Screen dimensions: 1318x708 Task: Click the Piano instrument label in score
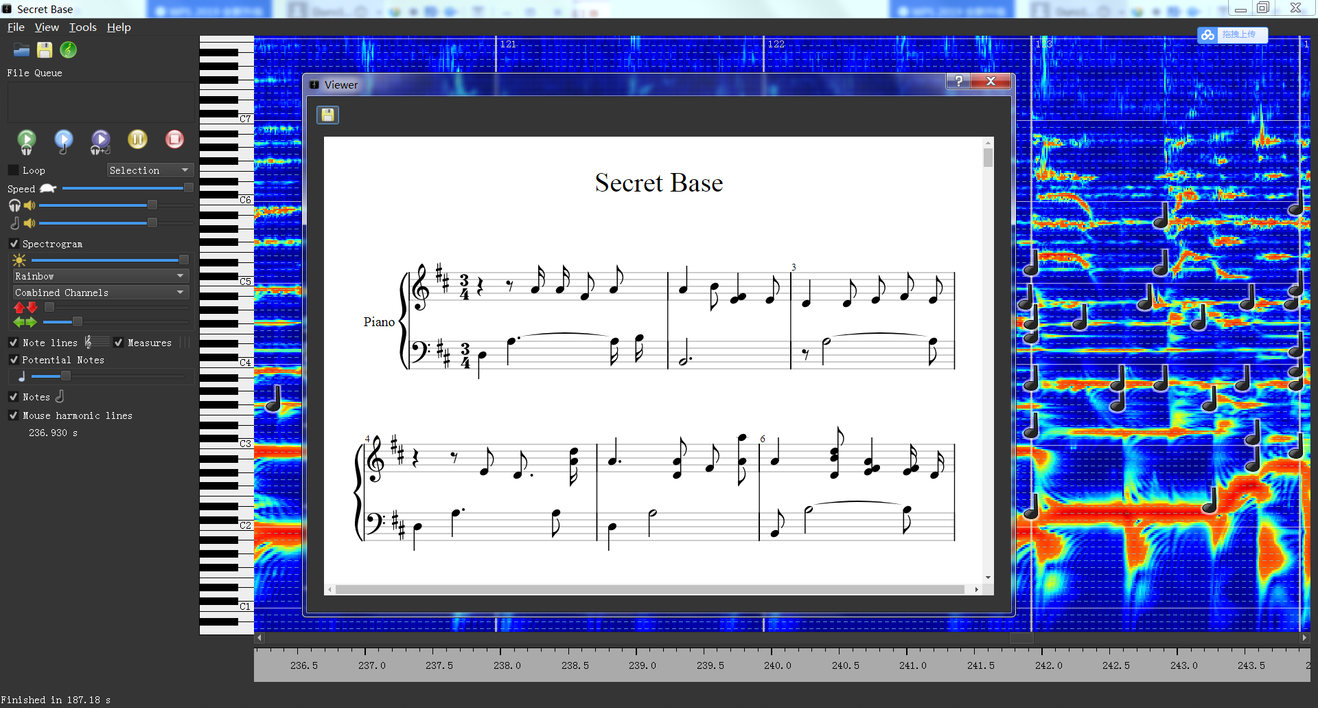click(379, 322)
